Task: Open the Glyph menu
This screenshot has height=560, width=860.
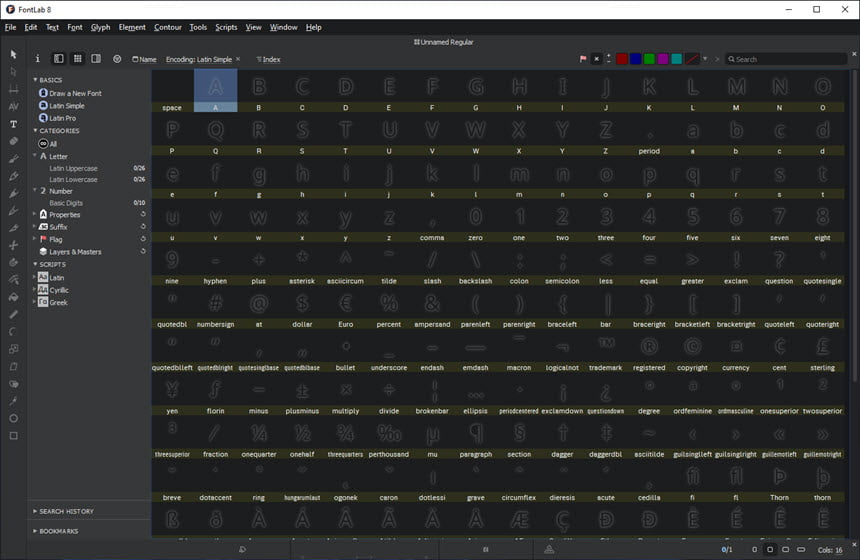Action: [100, 27]
